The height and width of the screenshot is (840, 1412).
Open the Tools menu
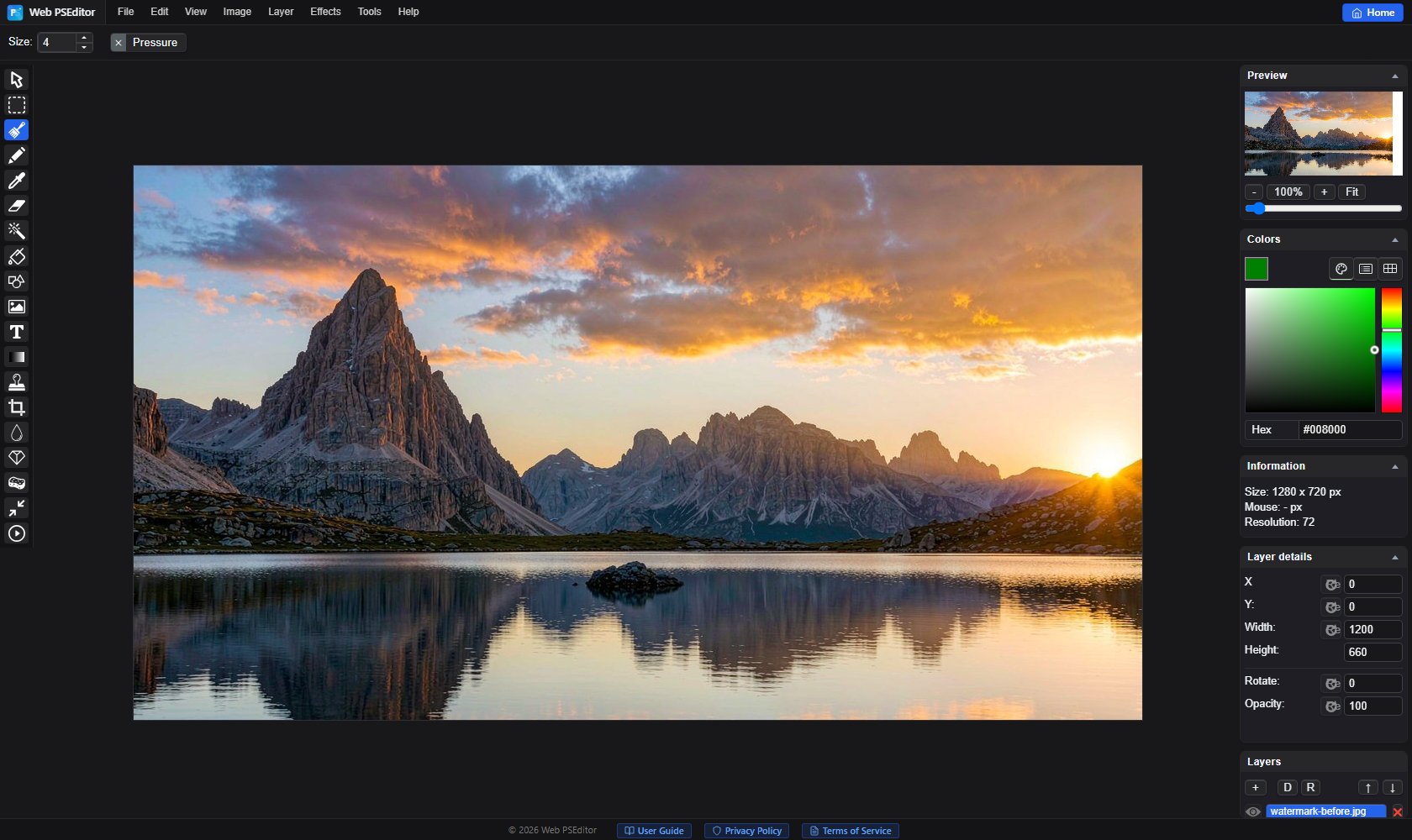[369, 12]
